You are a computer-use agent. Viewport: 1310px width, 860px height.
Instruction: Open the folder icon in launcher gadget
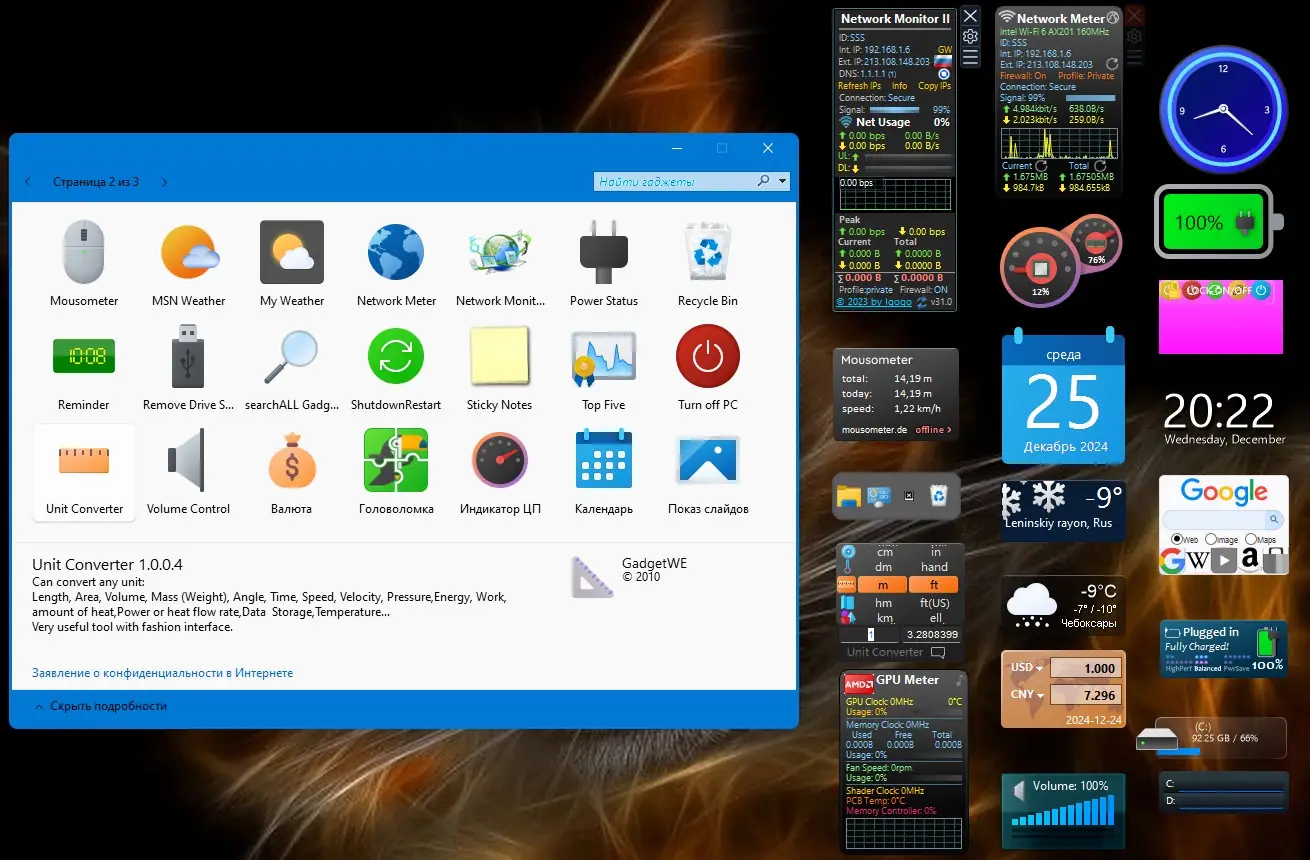(x=849, y=496)
